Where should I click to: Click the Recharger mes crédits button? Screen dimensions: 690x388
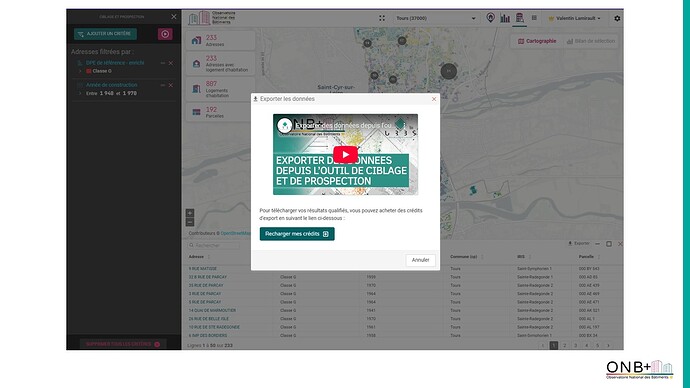pyautogui.click(x=297, y=234)
